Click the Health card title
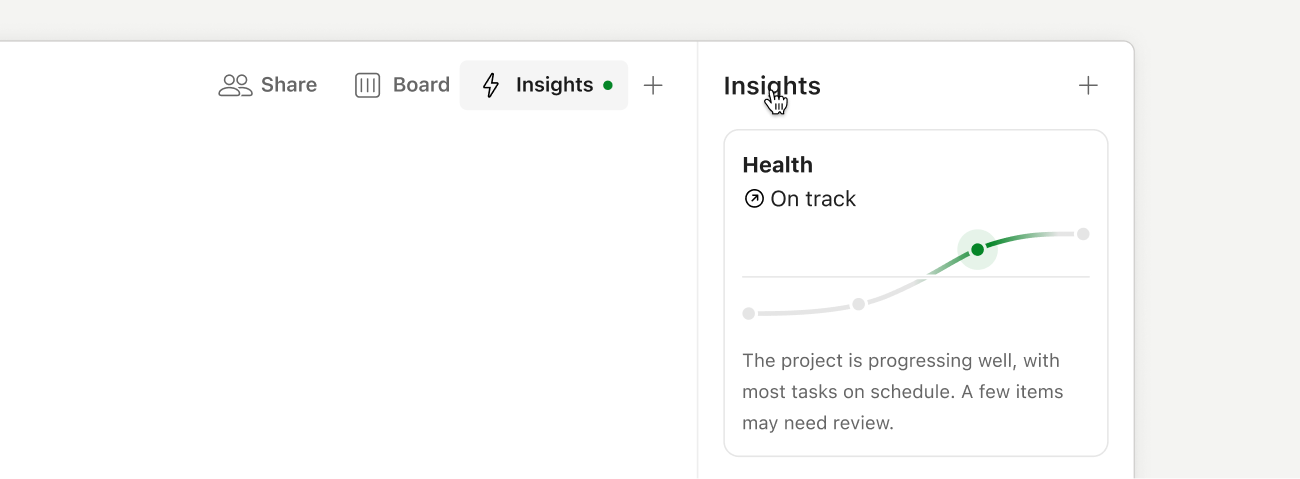 (x=777, y=165)
